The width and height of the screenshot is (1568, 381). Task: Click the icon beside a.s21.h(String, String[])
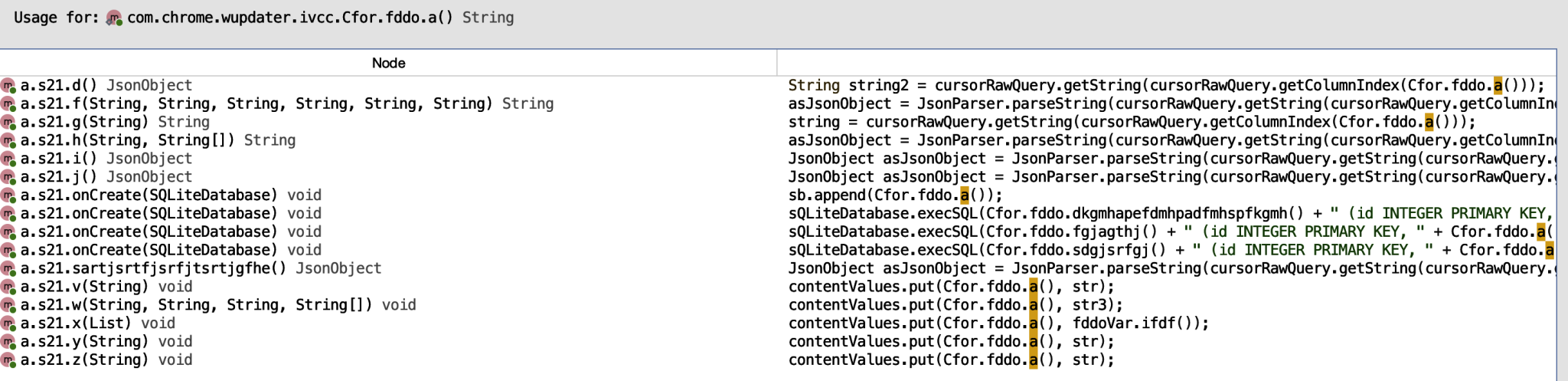[8, 141]
